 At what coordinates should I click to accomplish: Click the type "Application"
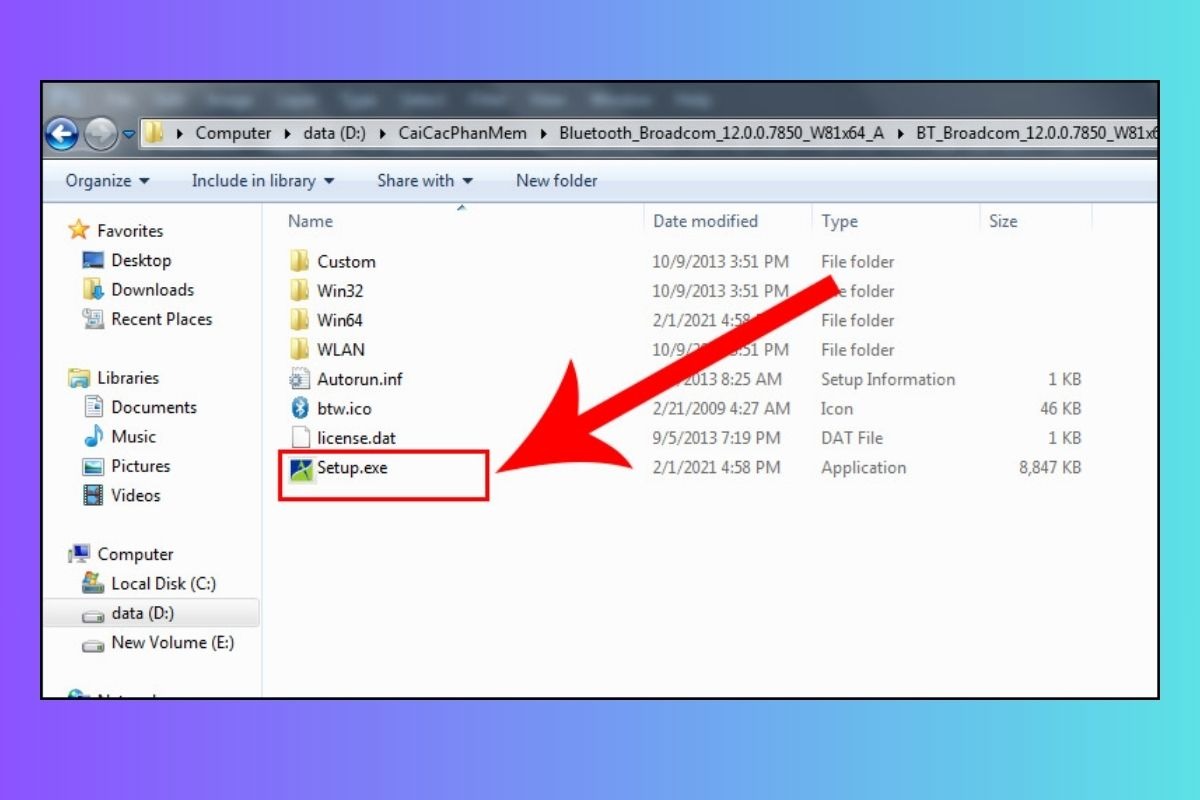(x=864, y=467)
